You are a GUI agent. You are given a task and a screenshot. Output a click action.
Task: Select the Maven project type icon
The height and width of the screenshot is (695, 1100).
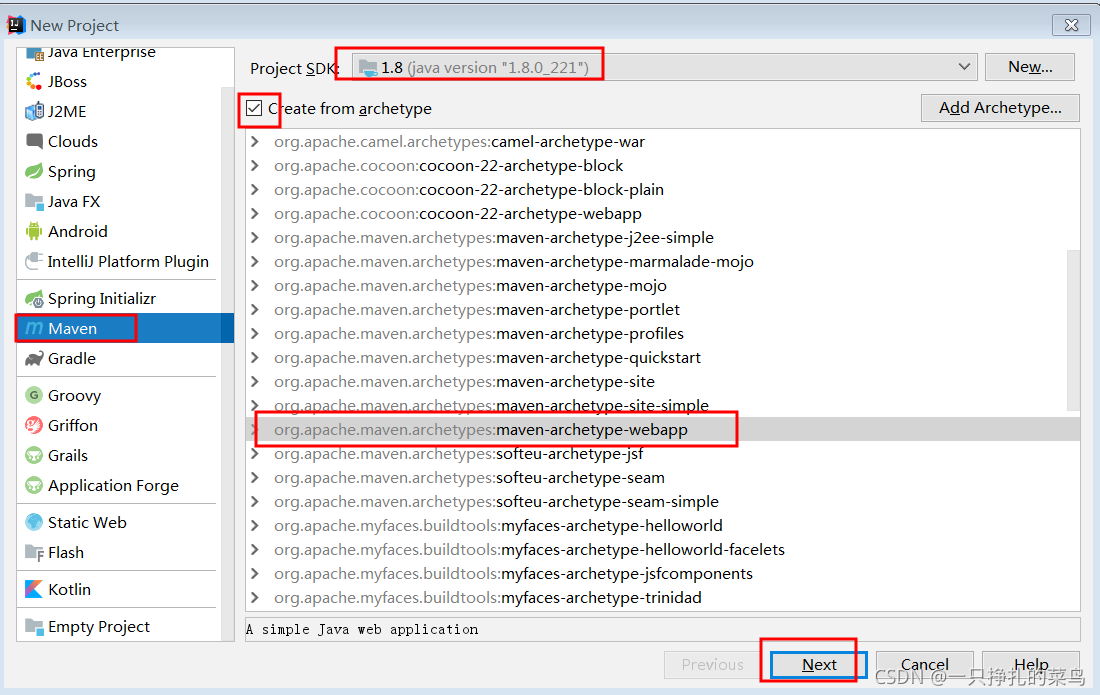coord(35,327)
